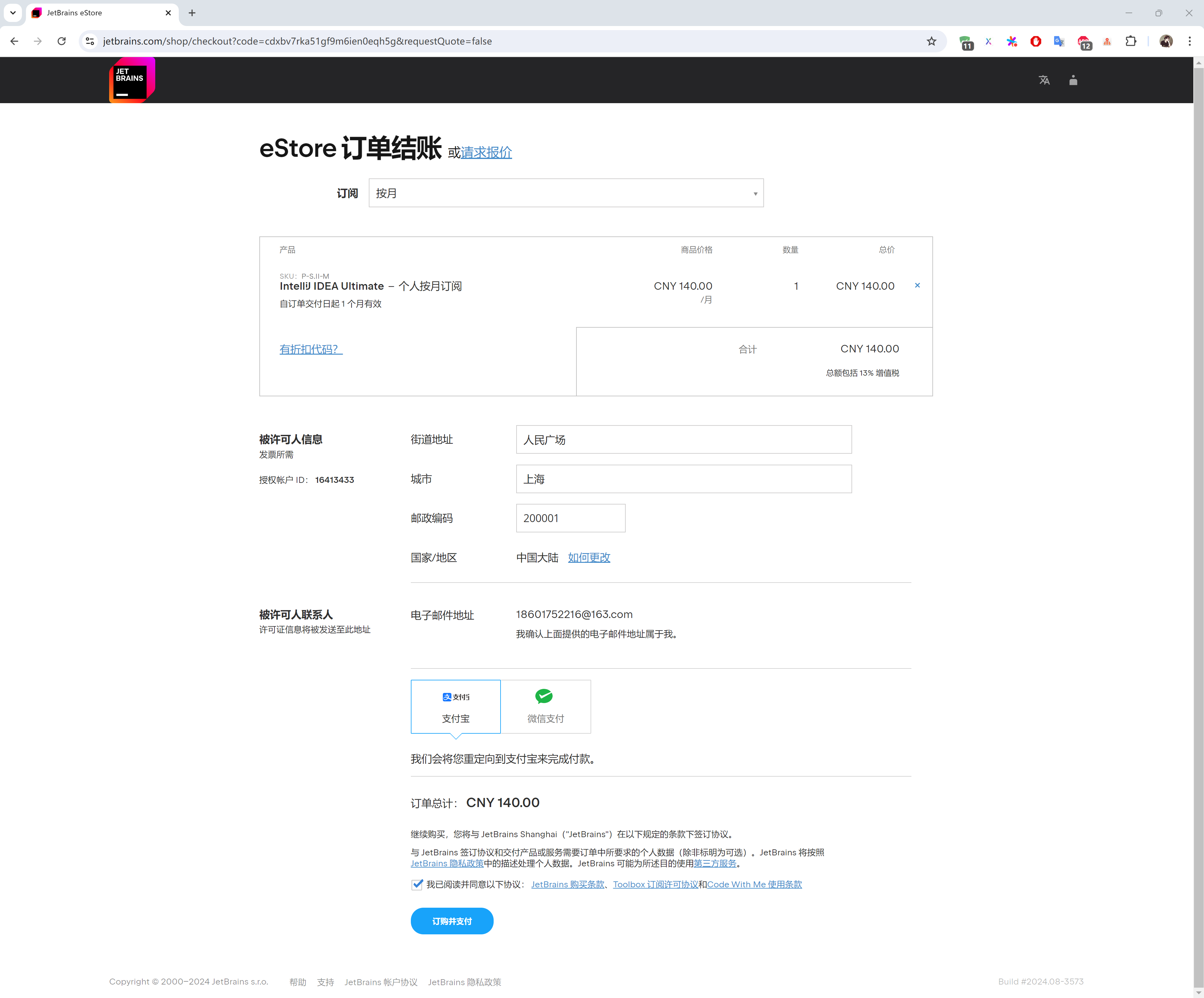This screenshot has width=1204, height=998.
Task: Click the Google Translate extension icon
Action: (x=1058, y=41)
